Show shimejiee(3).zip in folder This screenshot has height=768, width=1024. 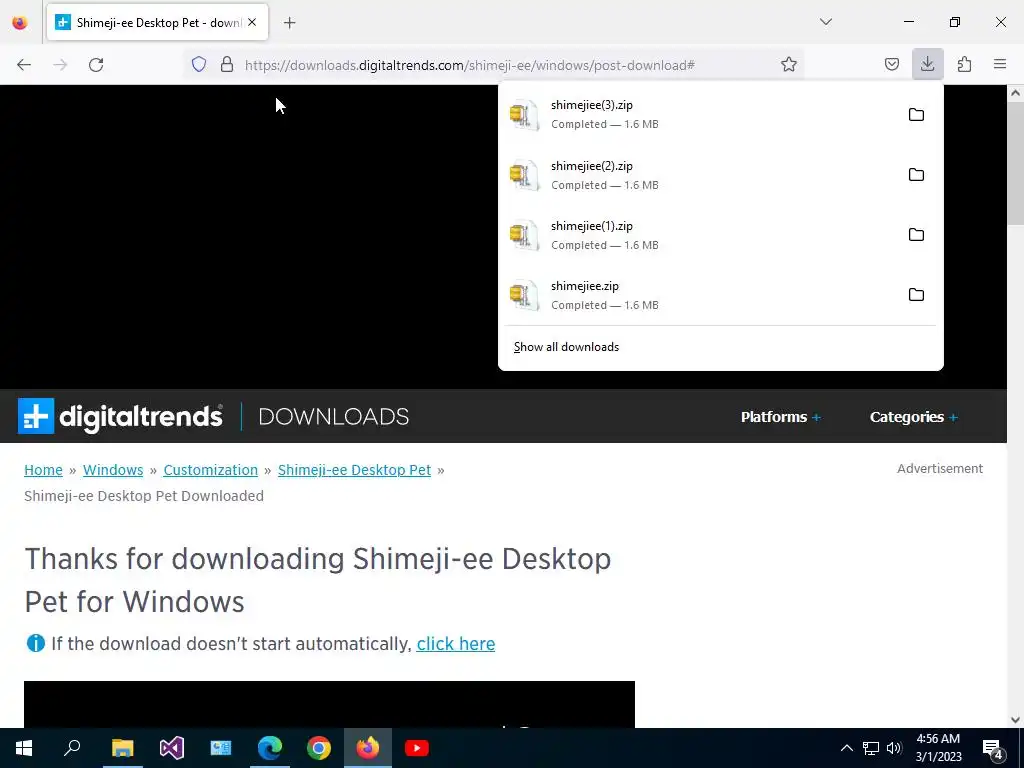[916, 115]
